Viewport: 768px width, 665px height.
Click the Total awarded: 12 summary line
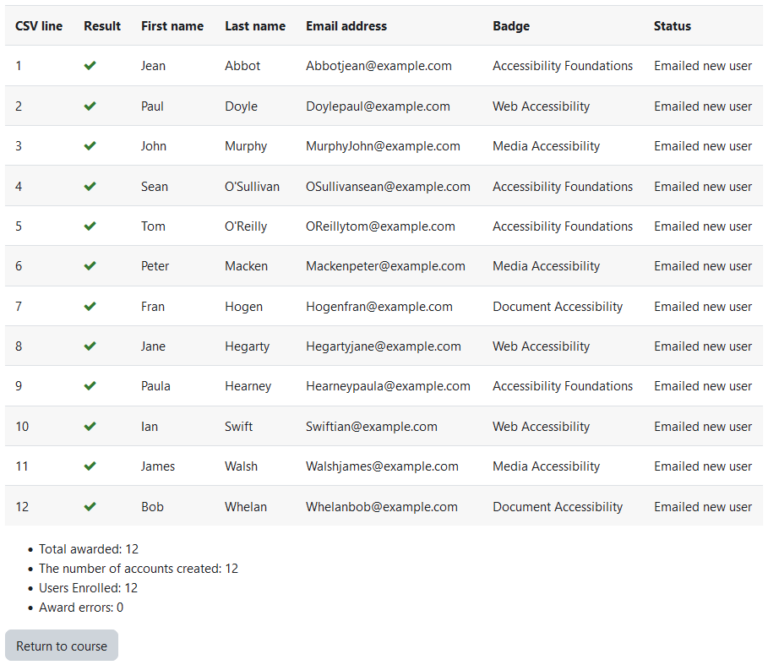pyautogui.click(x=89, y=549)
